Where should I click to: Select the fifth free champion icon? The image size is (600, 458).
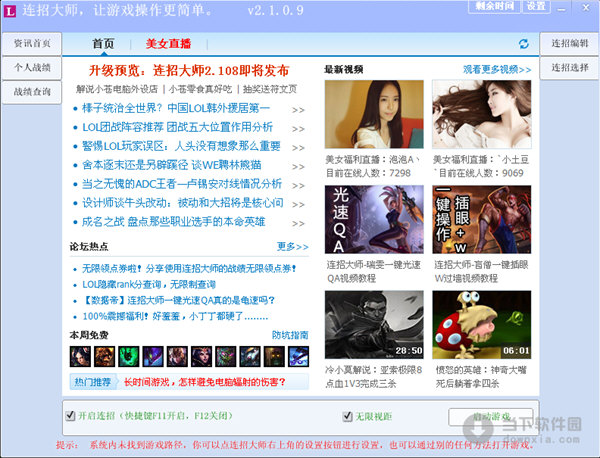177,356
